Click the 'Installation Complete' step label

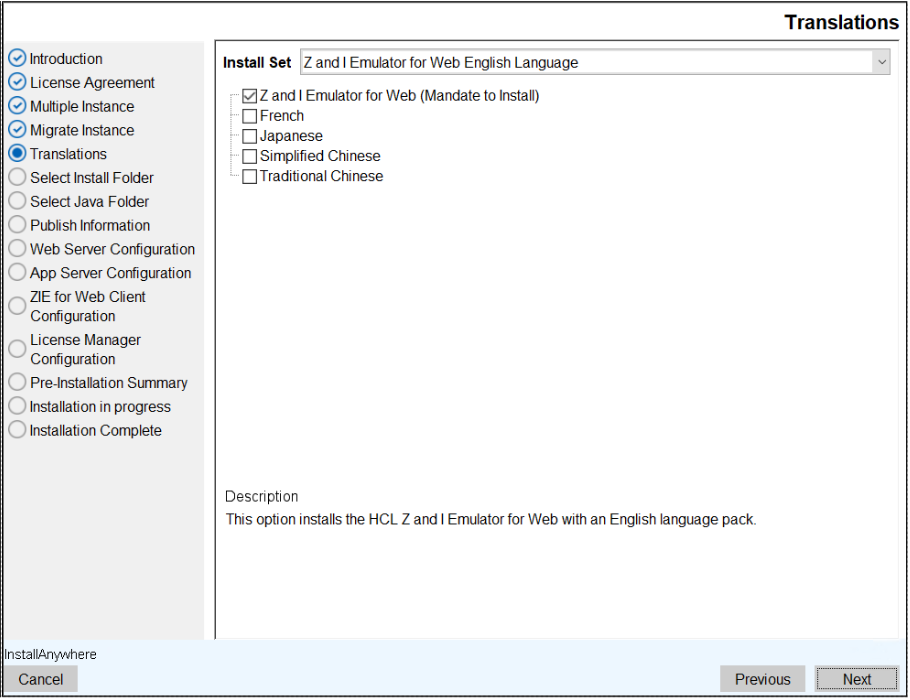pos(95,431)
